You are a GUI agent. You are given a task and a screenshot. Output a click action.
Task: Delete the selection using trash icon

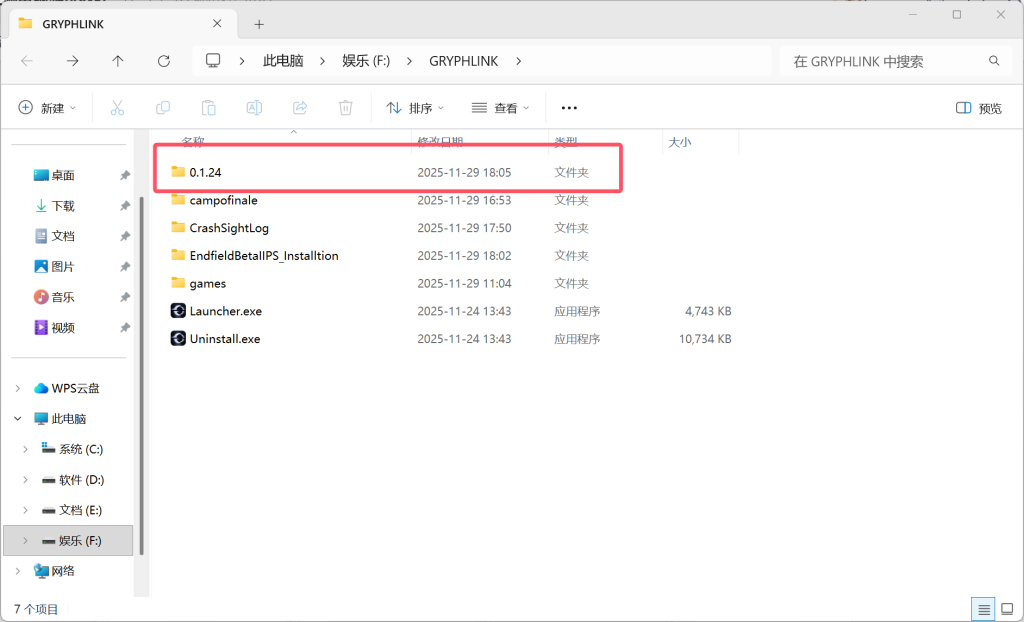[345, 107]
